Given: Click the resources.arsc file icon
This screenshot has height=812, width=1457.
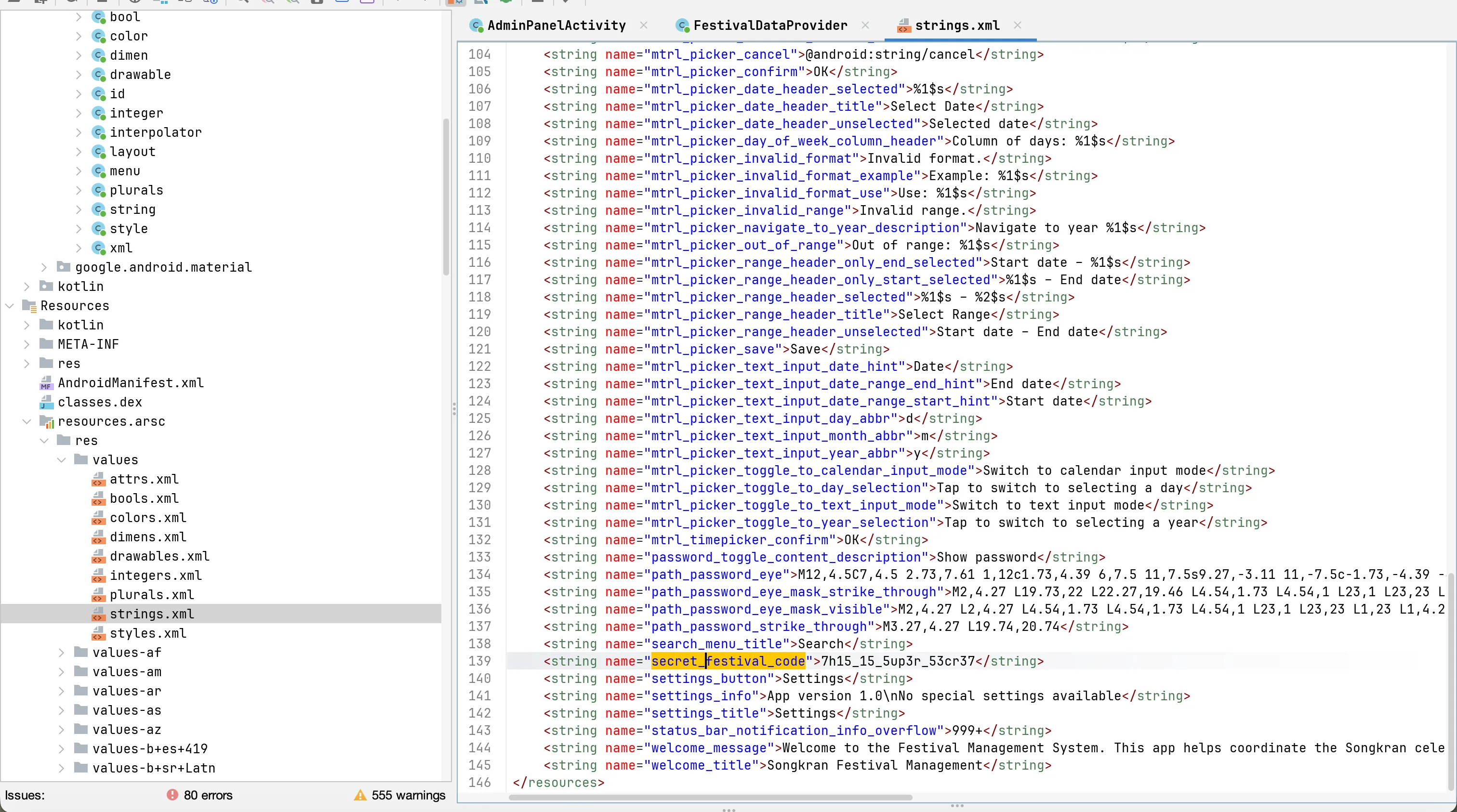Looking at the screenshot, I should (x=46, y=421).
